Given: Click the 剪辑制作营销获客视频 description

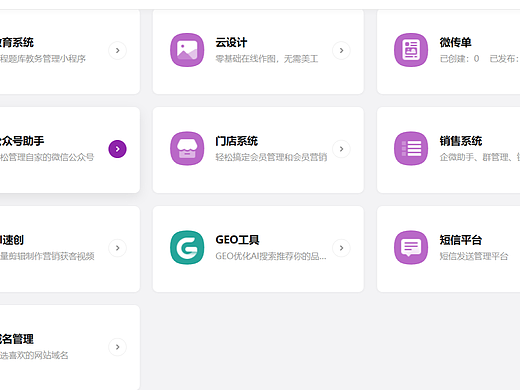Looking at the screenshot, I should pos(47,256).
